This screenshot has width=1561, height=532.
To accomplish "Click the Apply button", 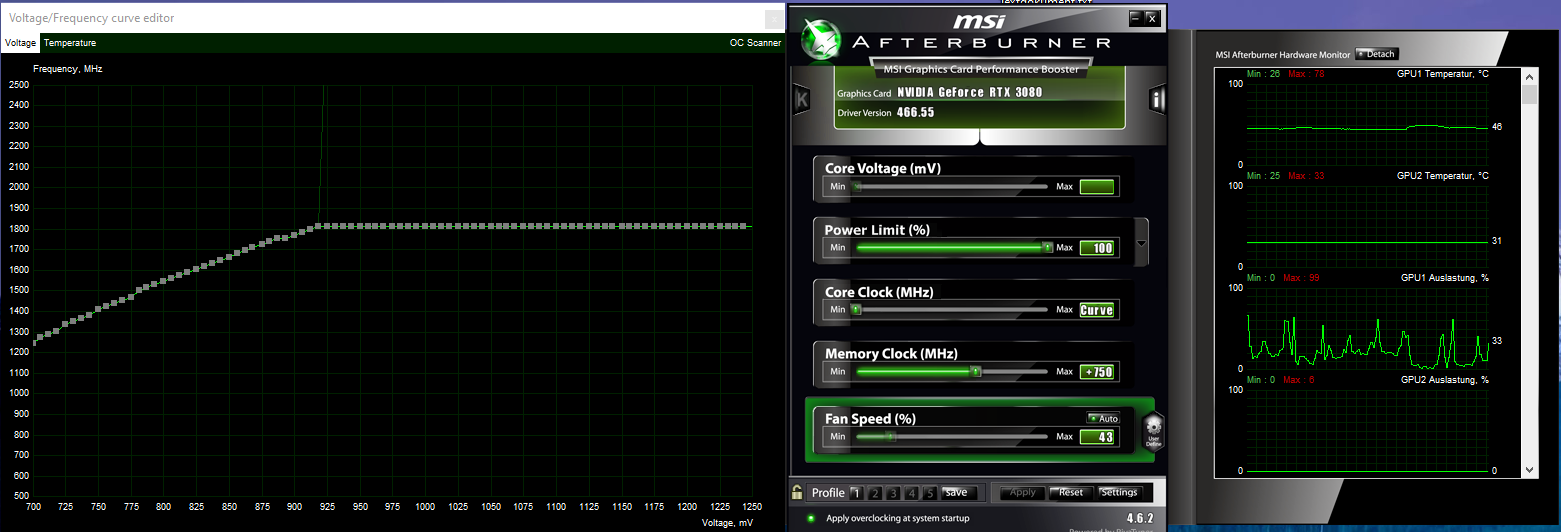I will pos(1023,492).
